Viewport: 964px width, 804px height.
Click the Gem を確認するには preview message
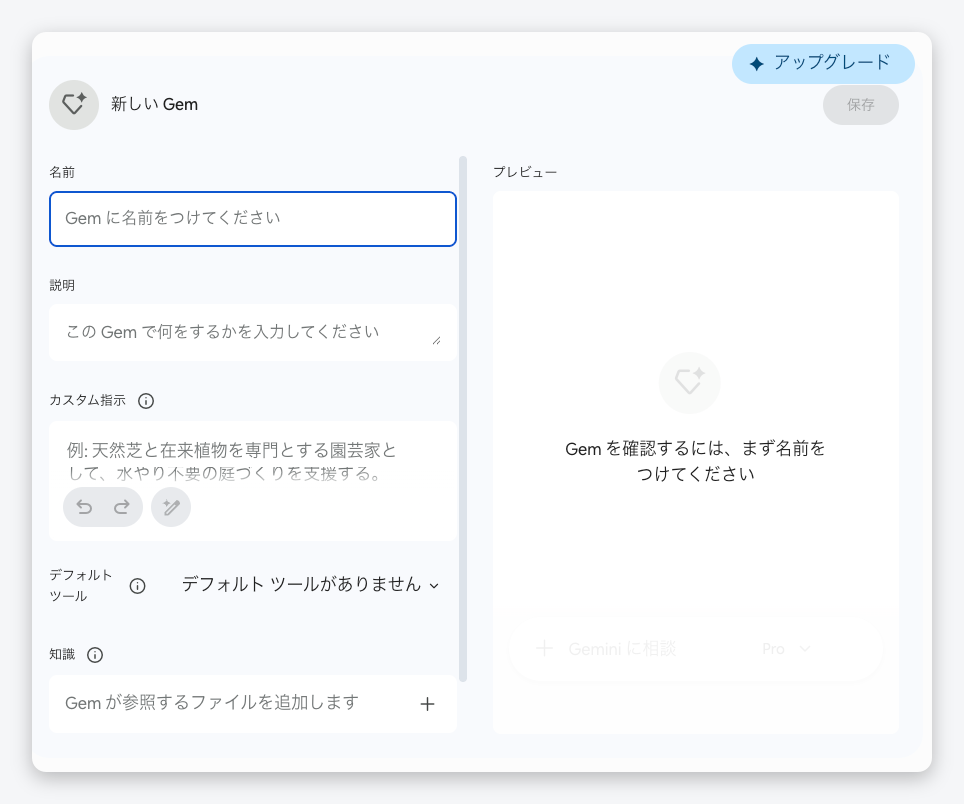click(695, 461)
